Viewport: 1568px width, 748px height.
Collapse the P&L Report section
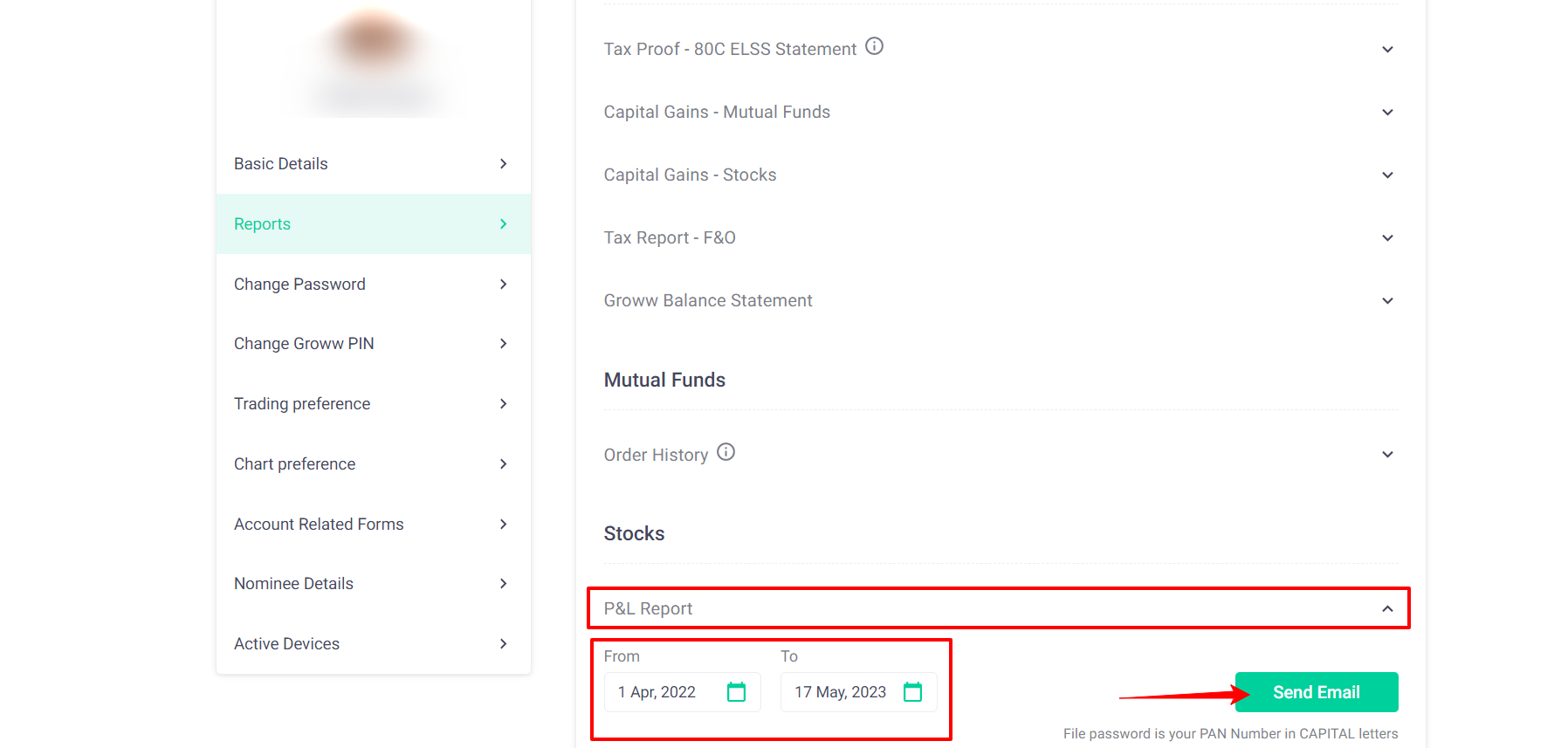point(1387,608)
